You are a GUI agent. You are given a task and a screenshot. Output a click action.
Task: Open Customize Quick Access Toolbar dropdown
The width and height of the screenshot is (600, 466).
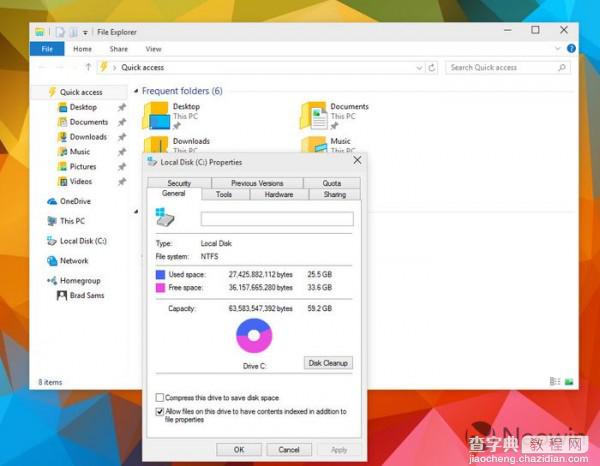click(x=85, y=33)
